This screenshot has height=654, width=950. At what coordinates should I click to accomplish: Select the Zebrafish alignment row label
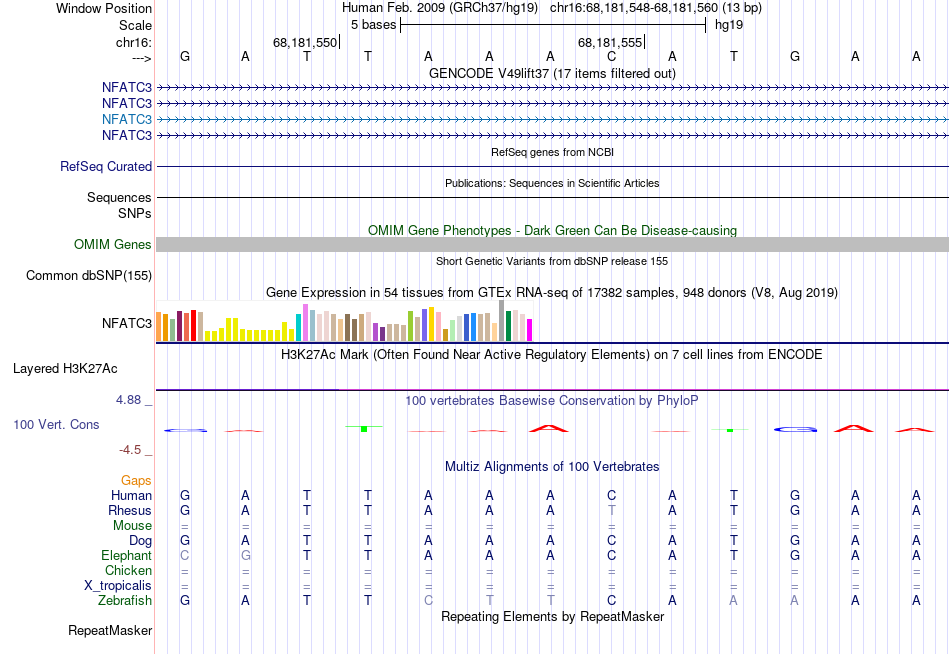click(x=125, y=601)
